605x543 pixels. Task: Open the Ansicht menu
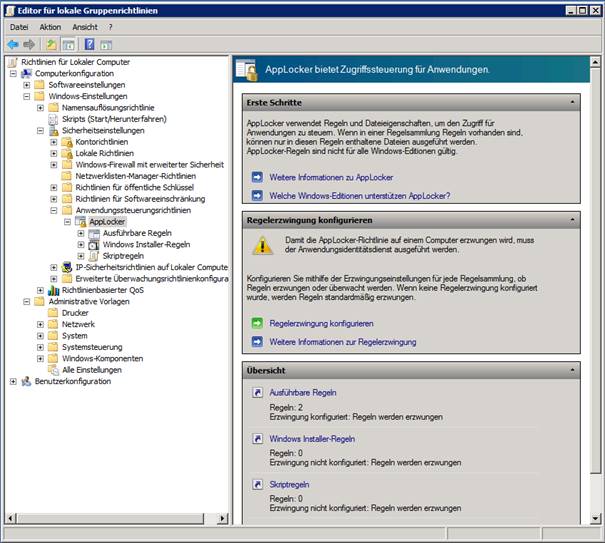(85, 27)
